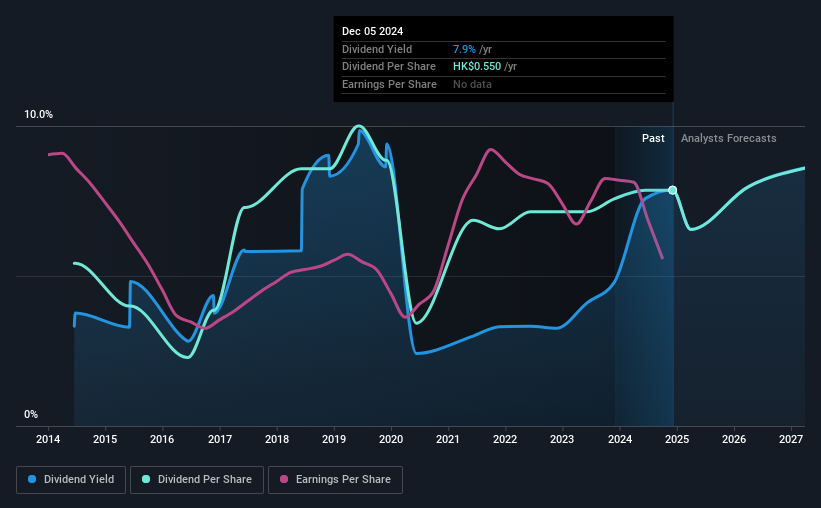This screenshot has width=821, height=508.
Task: Click the No data earnings value
Action: pos(472,84)
